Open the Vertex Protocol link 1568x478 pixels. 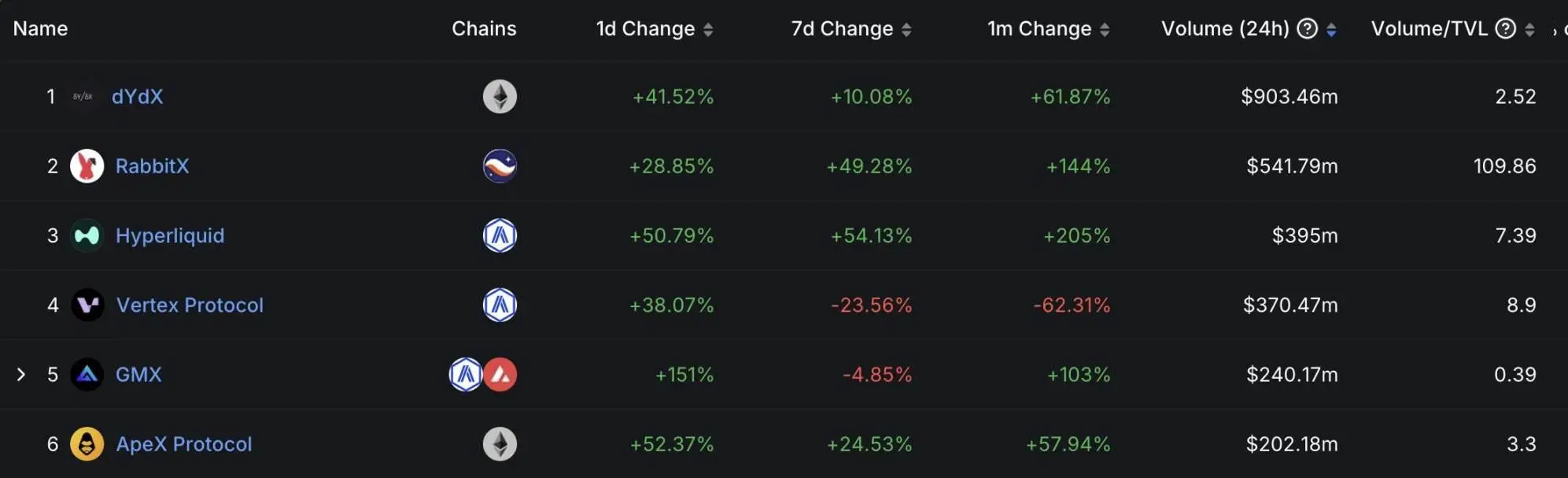click(x=190, y=305)
